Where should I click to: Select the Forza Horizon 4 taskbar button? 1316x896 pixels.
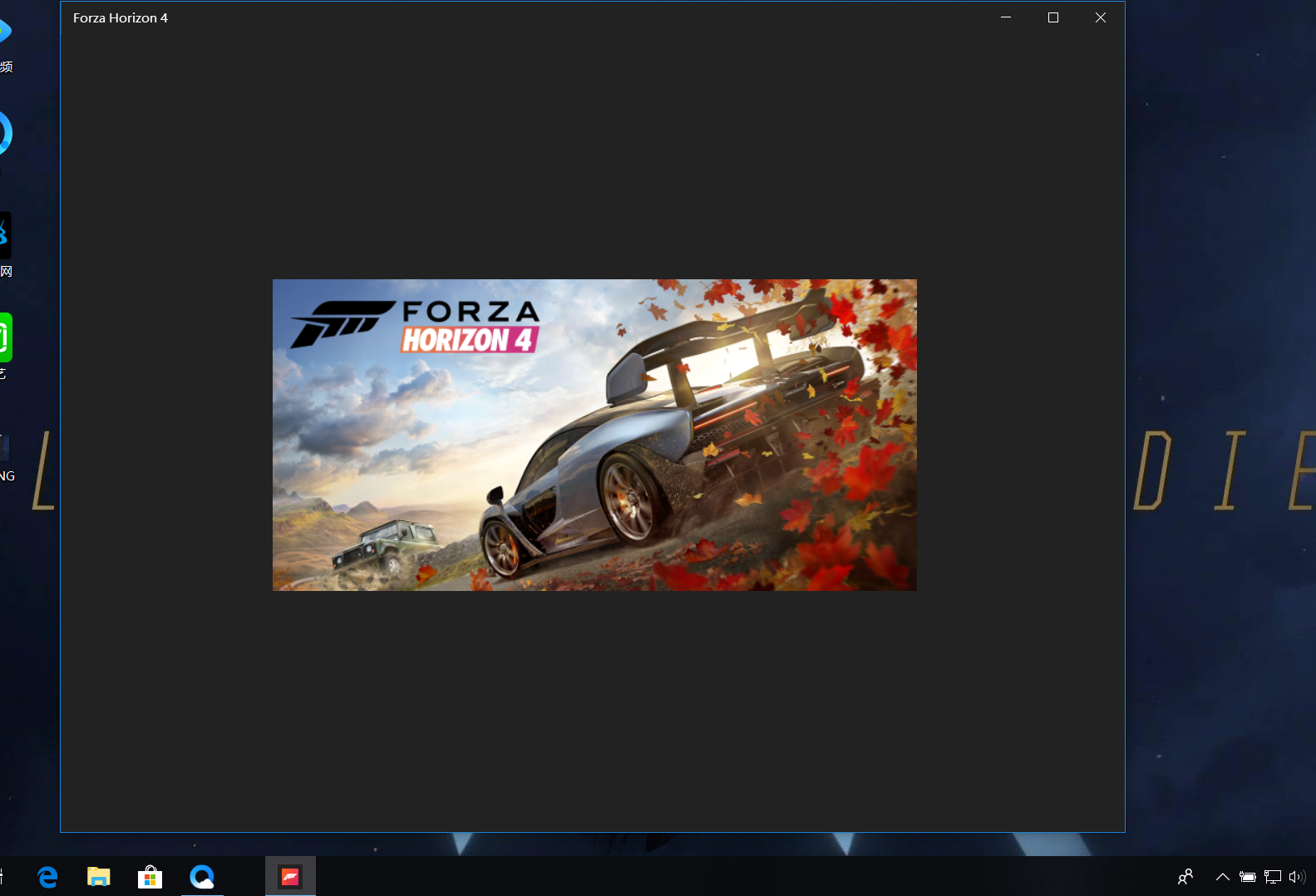(290, 876)
